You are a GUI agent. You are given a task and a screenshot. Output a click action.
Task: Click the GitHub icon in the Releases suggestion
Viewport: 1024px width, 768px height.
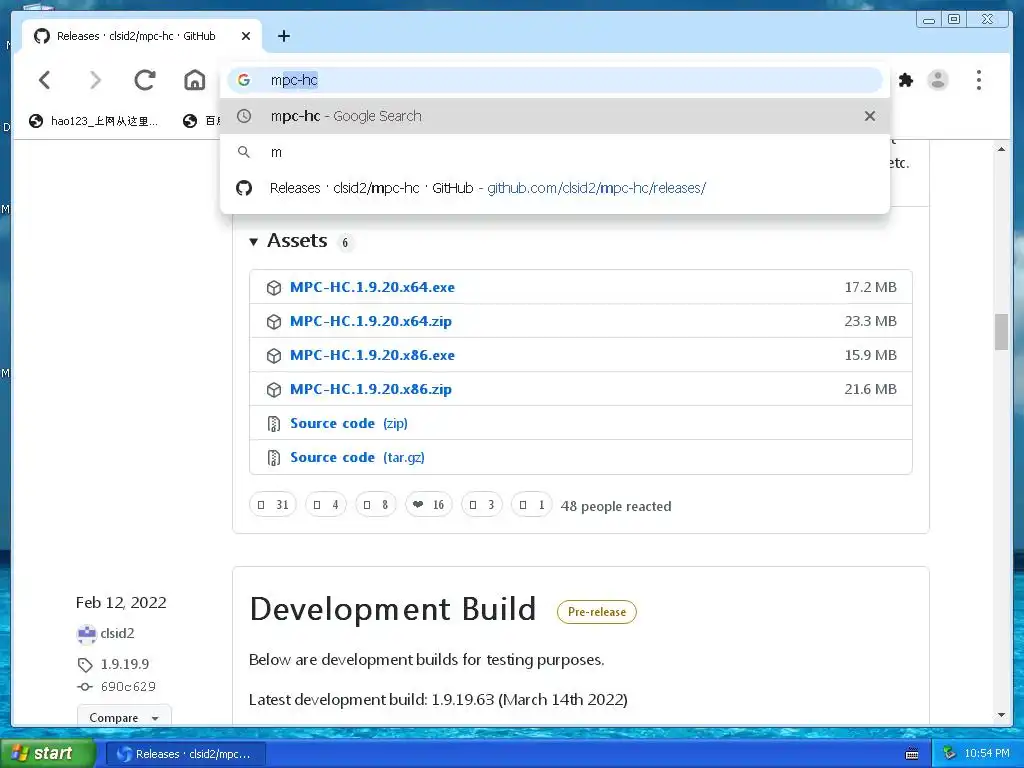point(244,188)
